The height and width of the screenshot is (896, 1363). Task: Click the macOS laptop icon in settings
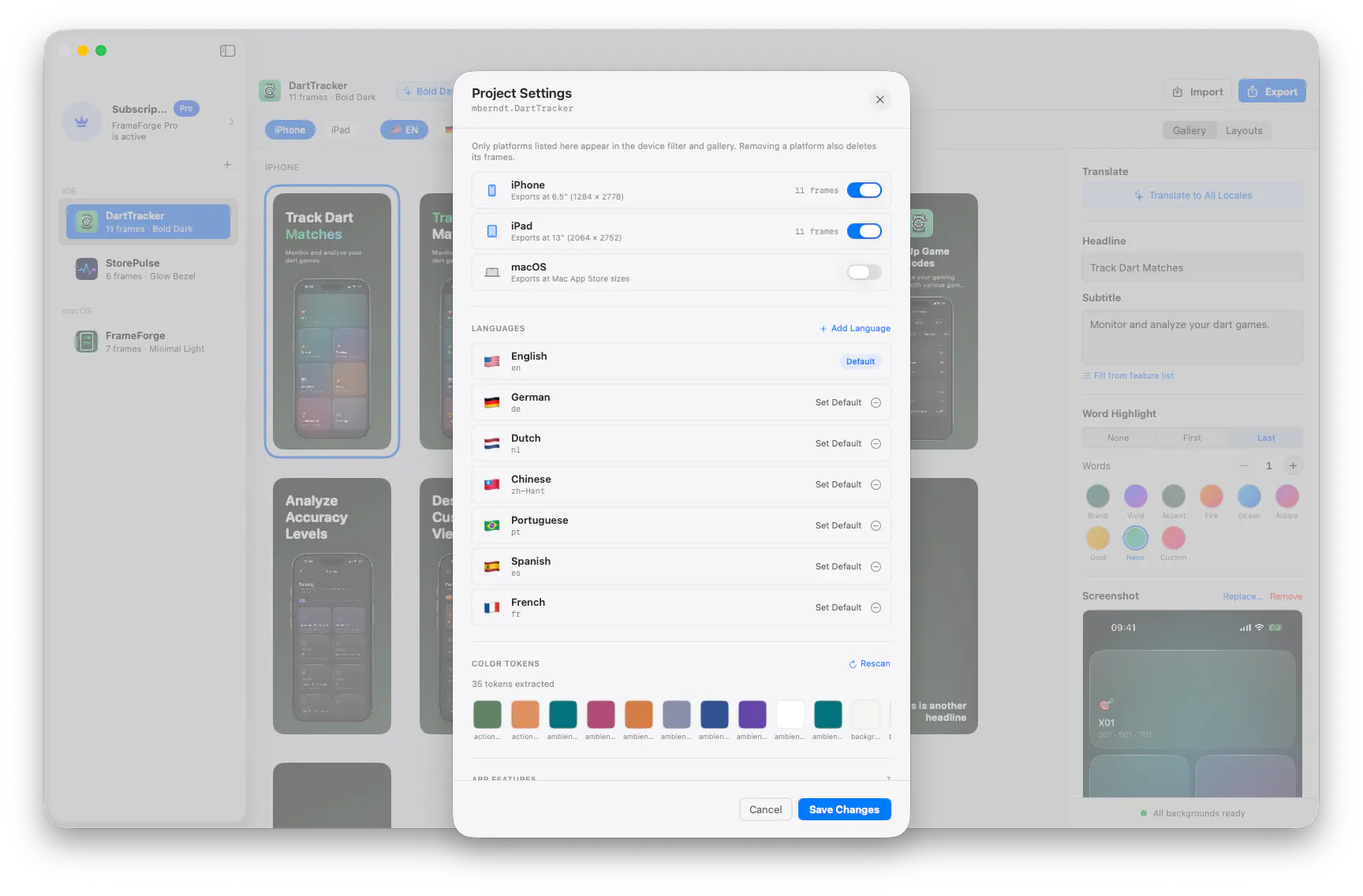click(x=491, y=272)
